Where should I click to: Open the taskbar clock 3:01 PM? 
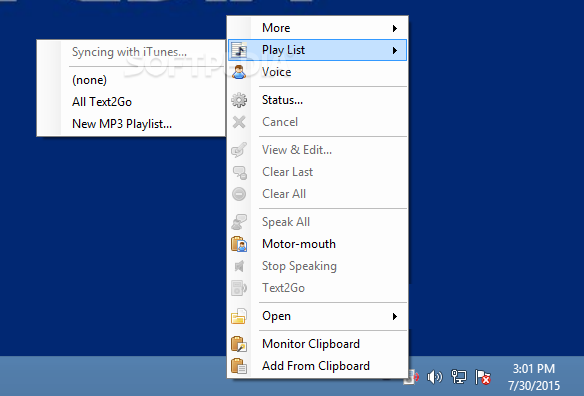tap(534, 377)
